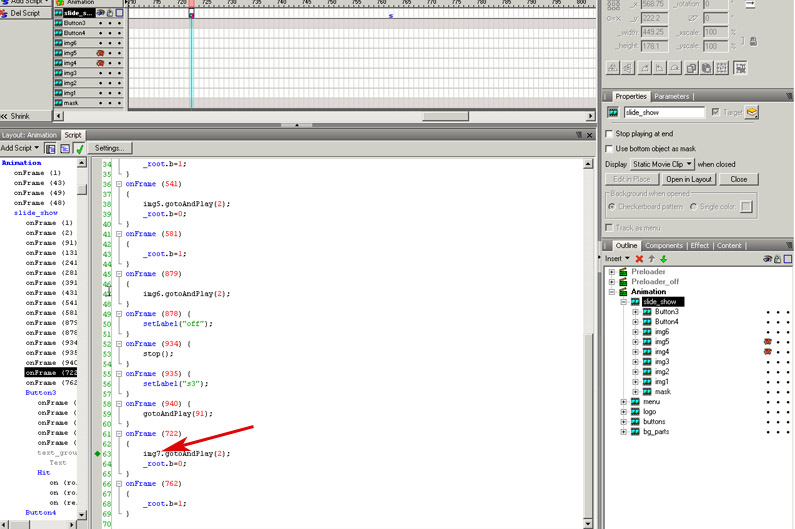
Task: Enable Stop playing at end checkbox
Action: coord(610,133)
